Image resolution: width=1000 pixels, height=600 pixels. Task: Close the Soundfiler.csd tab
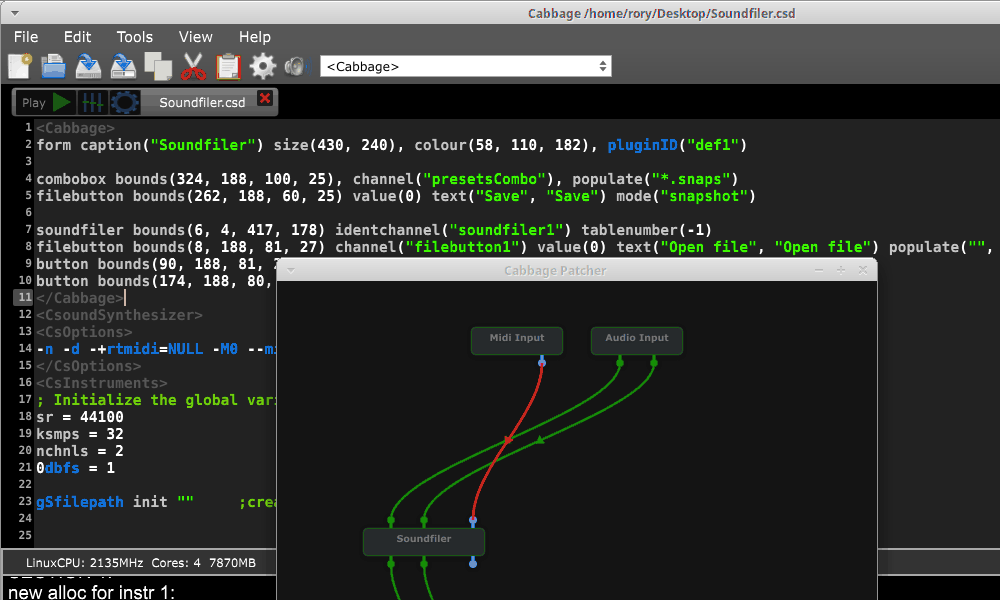point(265,98)
